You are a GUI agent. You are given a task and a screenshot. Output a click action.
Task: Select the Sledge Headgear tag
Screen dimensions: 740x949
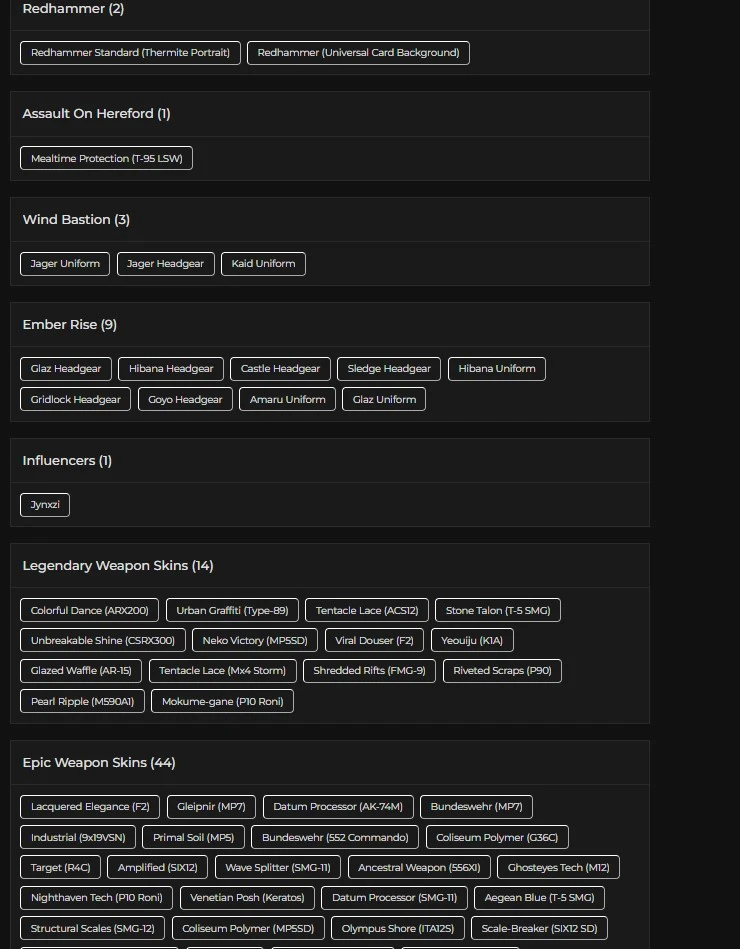(x=389, y=369)
